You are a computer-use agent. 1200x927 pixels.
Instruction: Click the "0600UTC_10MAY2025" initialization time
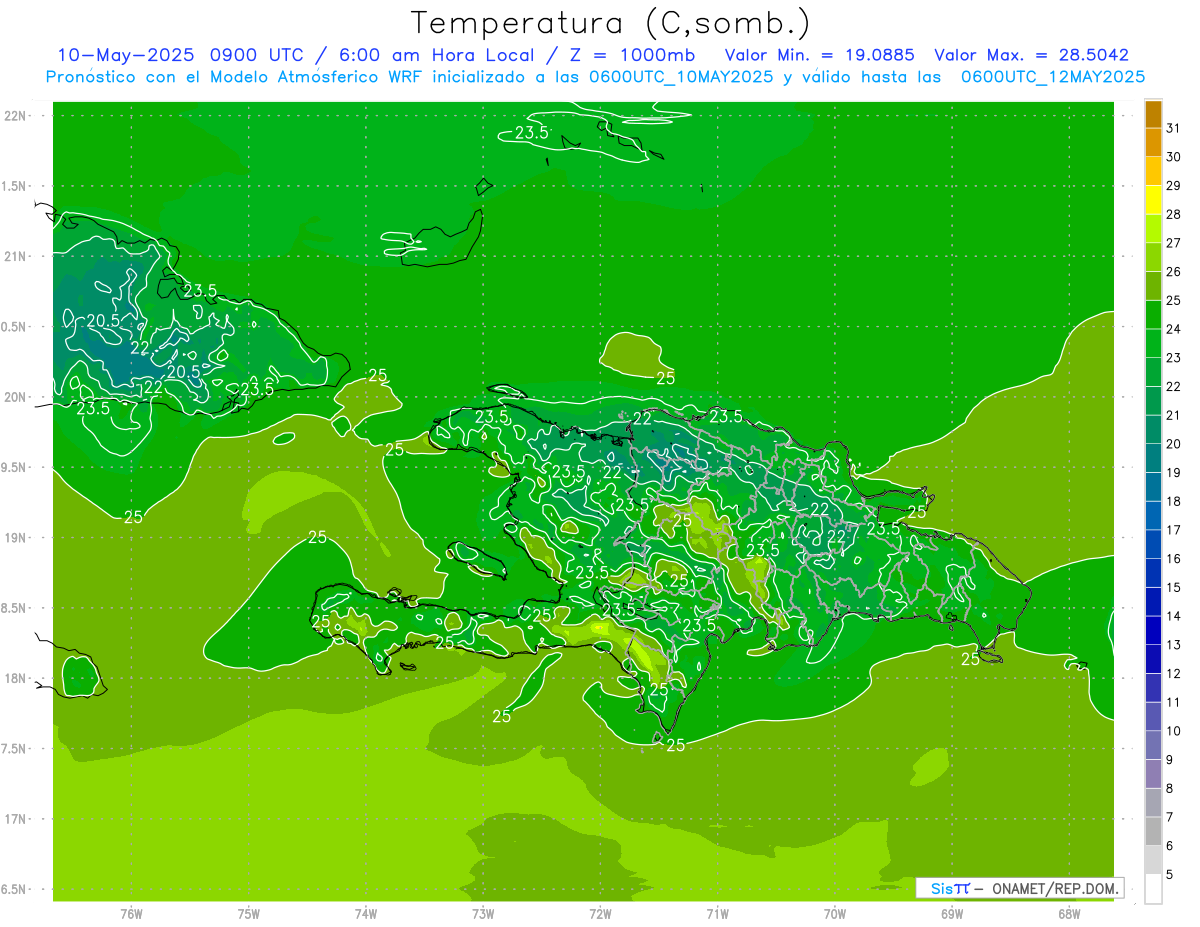coord(681,77)
